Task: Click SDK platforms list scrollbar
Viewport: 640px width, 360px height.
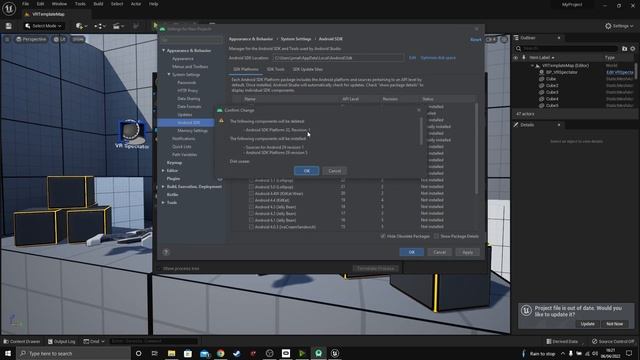Action: pyautogui.click(x=476, y=149)
